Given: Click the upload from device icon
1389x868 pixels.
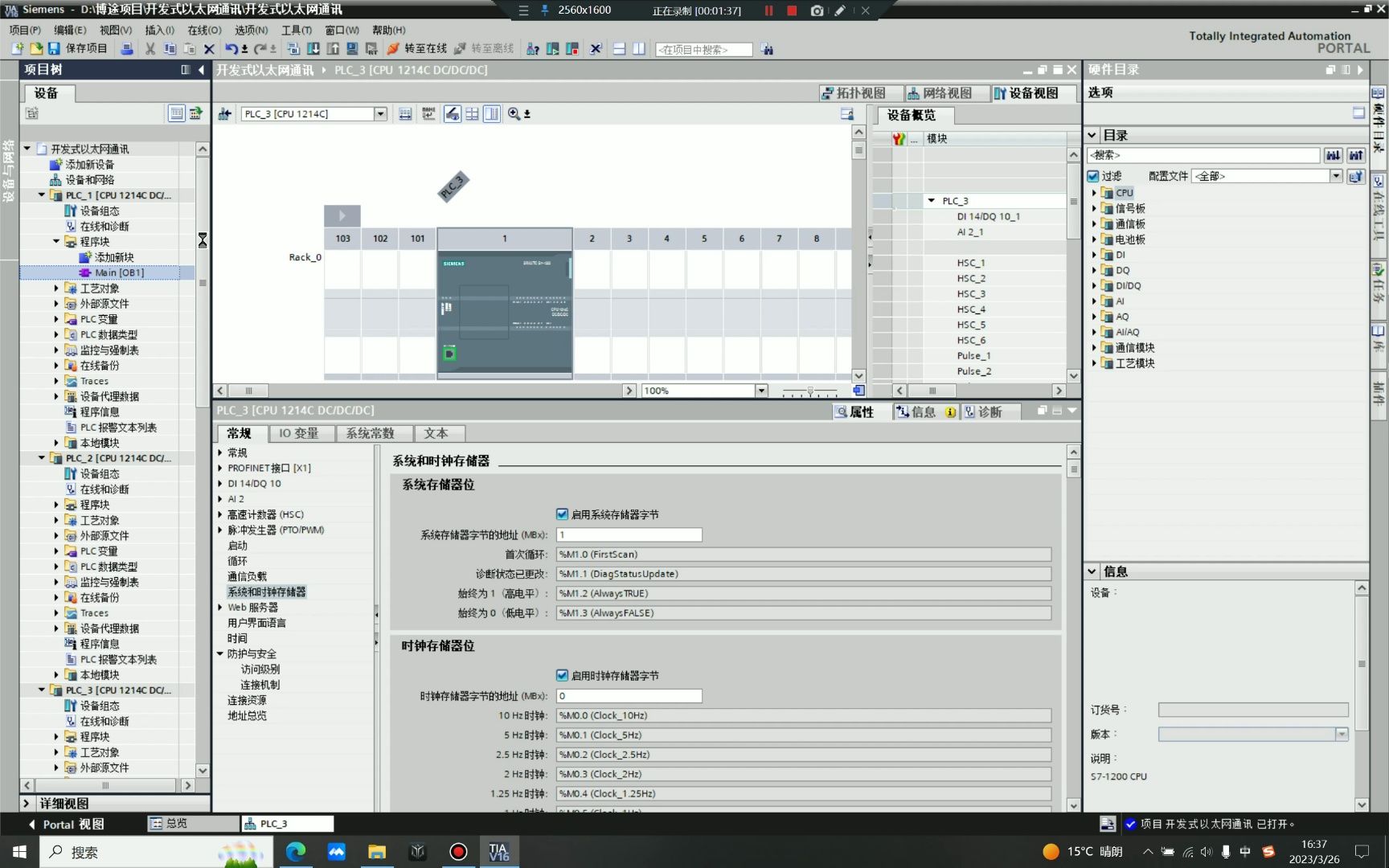Looking at the screenshot, I should click(x=332, y=49).
